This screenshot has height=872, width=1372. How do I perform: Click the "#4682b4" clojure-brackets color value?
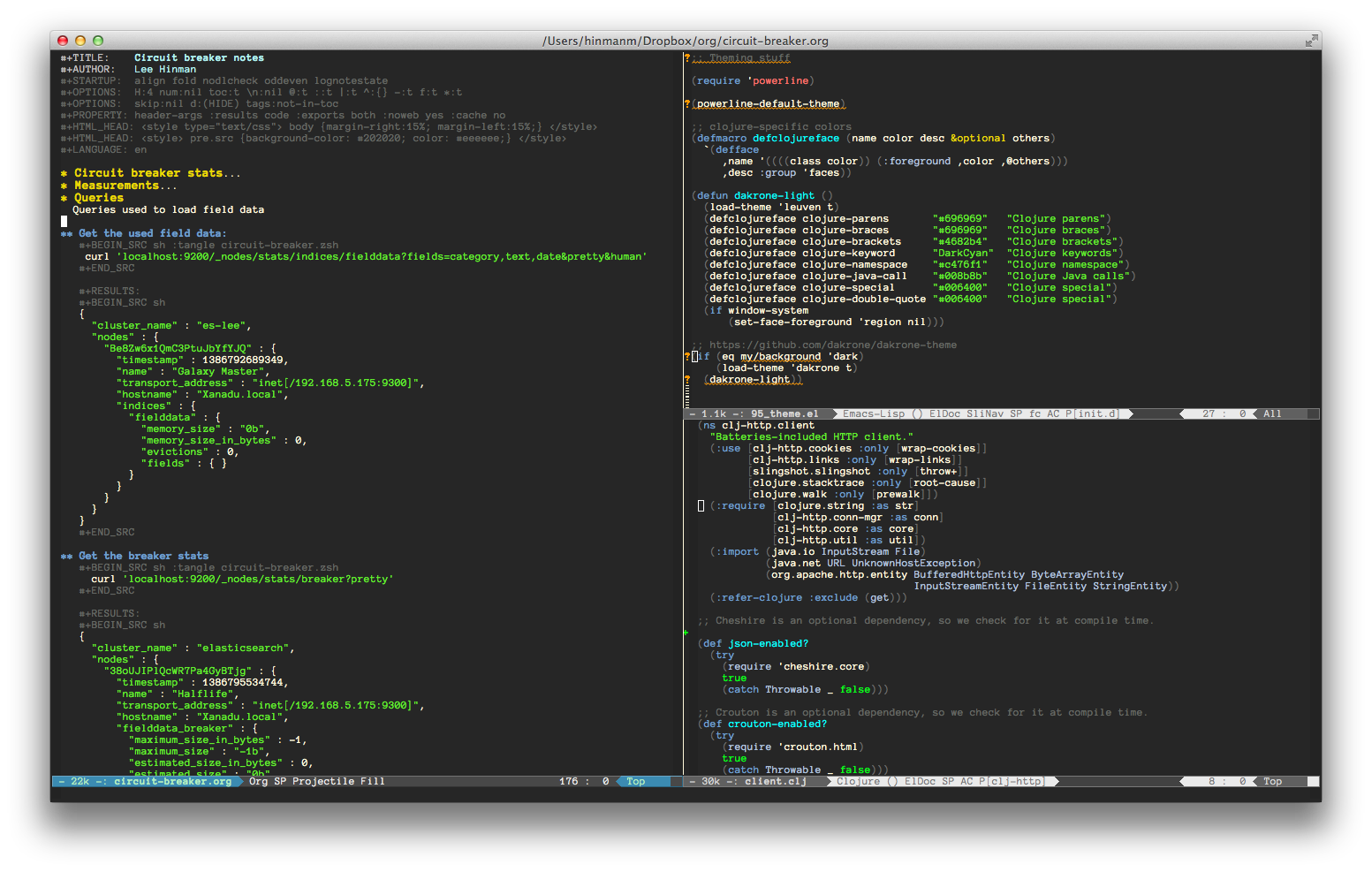click(959, 242)
